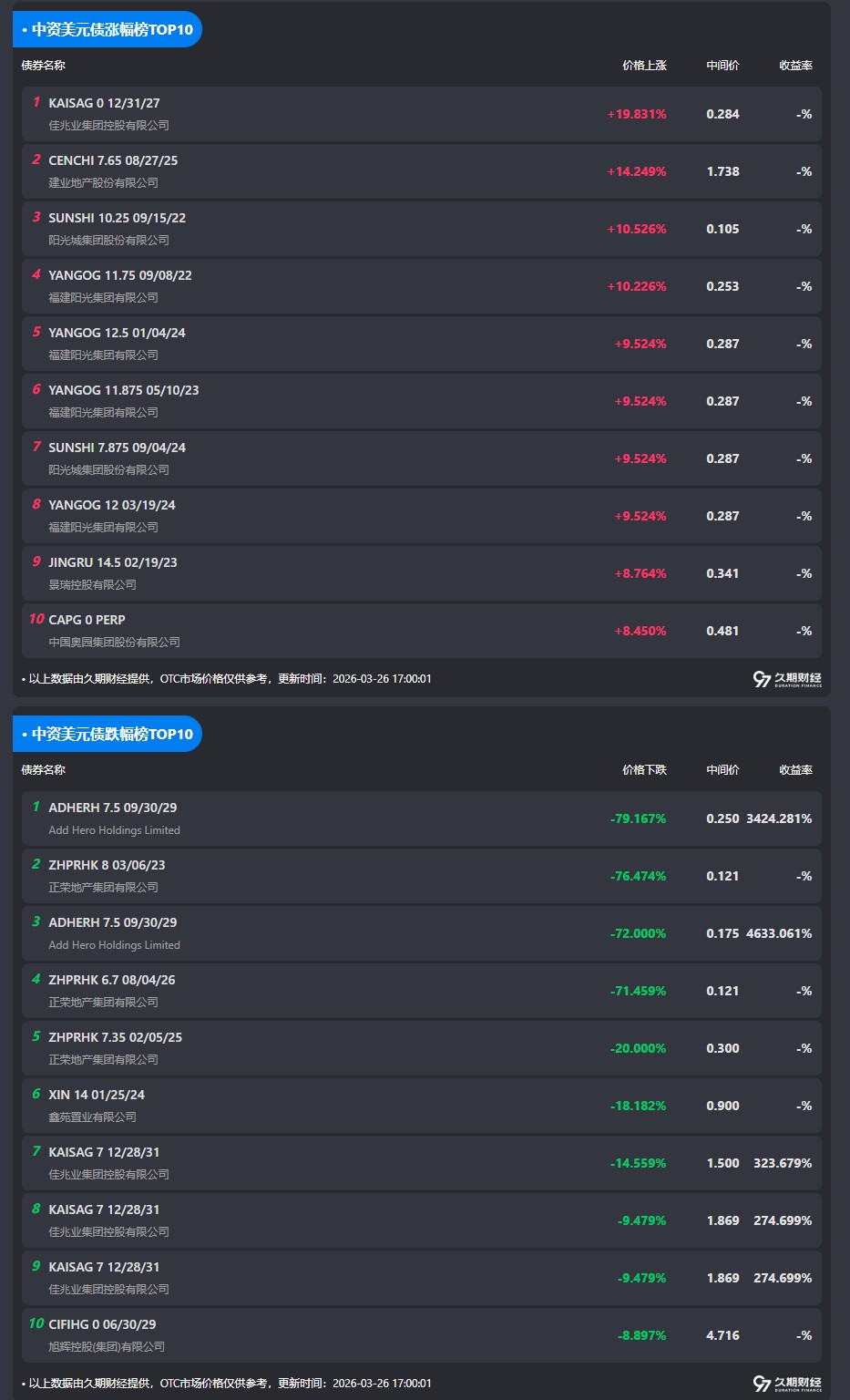This screenshot has height=1400, width=850.
Task: Select the ZHPRHK 7.35 02/05/25 bond entry
Action: (x=115, y=1037)
